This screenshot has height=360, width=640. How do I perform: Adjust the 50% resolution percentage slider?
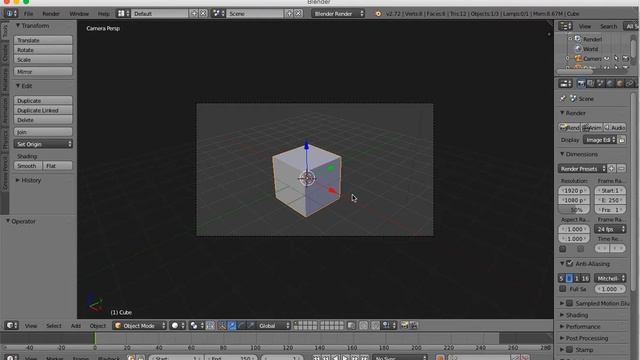click(574, 210)
